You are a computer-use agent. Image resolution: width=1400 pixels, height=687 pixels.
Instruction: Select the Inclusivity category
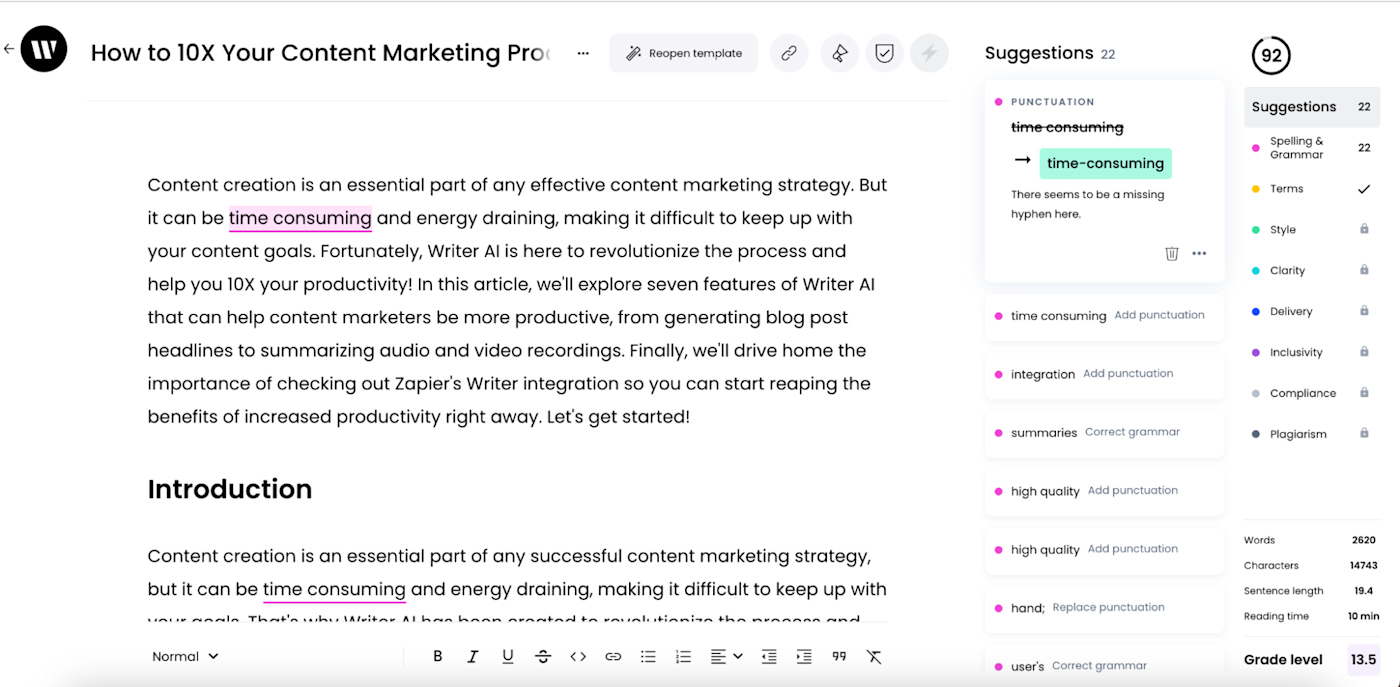pos(1311,353)
